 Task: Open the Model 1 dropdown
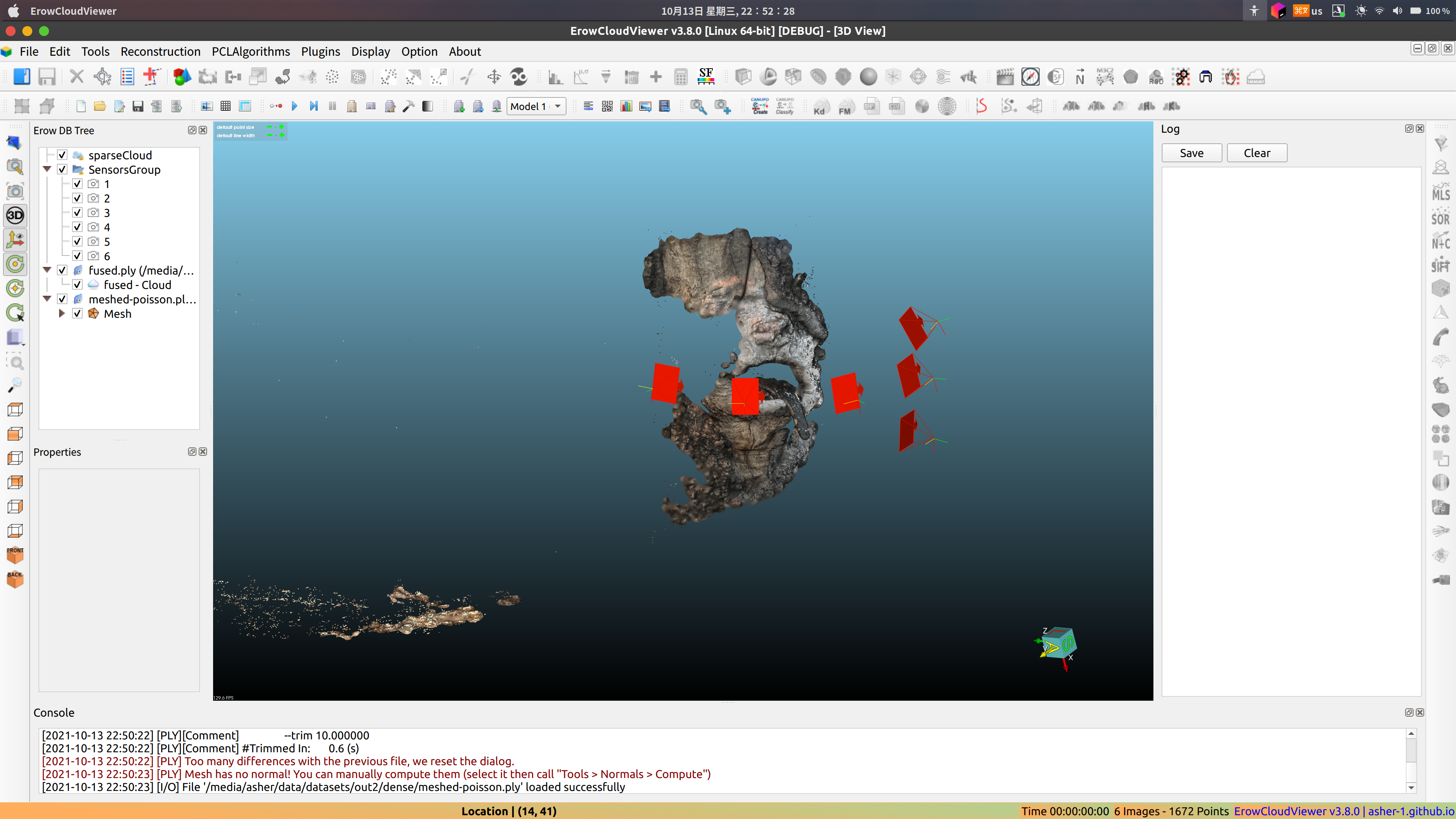click(536, 106)
